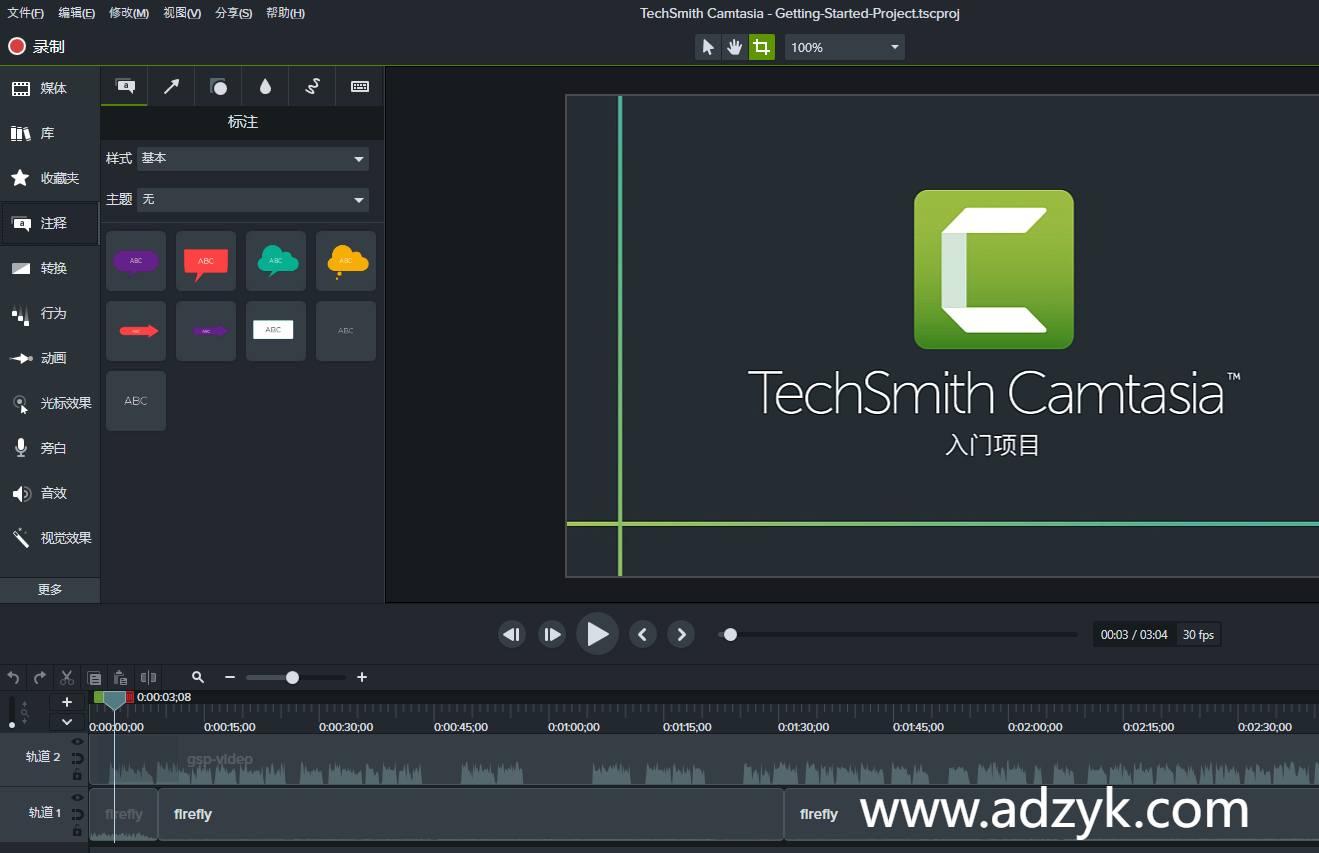
Task: Open the canvas zoom percentage dropdown
Action: 844,46
